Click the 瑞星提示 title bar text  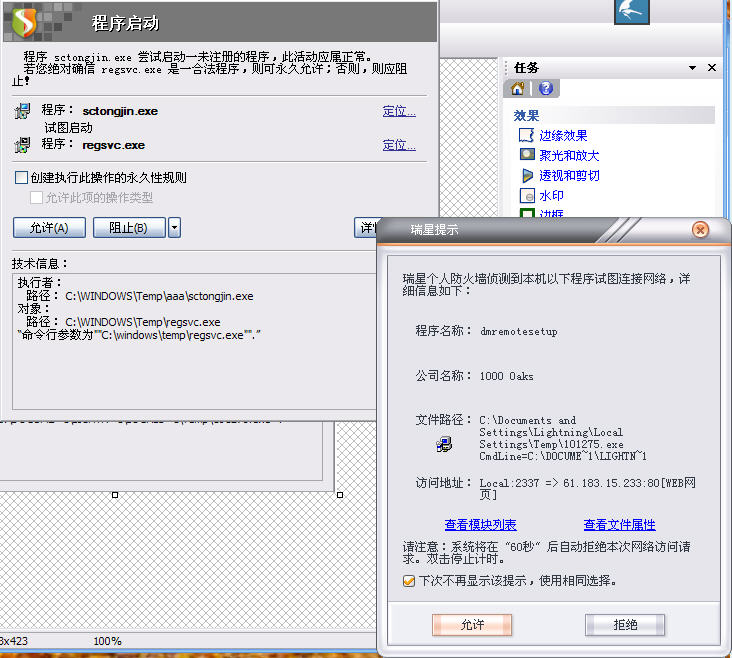[434, 229]
